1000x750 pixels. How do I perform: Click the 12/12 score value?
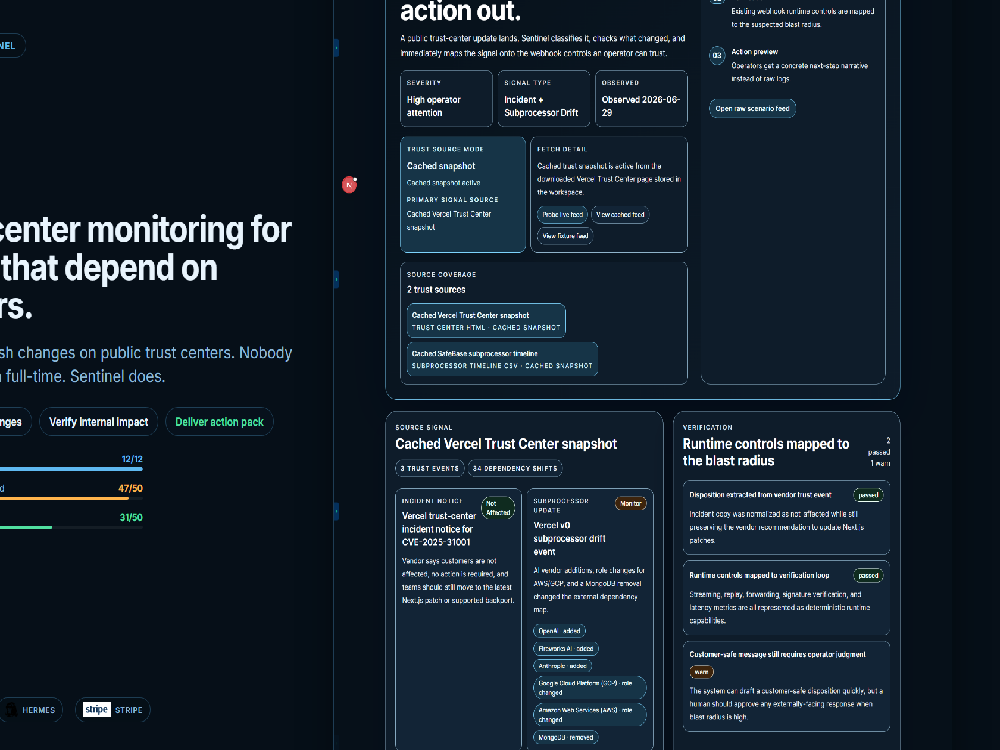(x=132, y=459)
